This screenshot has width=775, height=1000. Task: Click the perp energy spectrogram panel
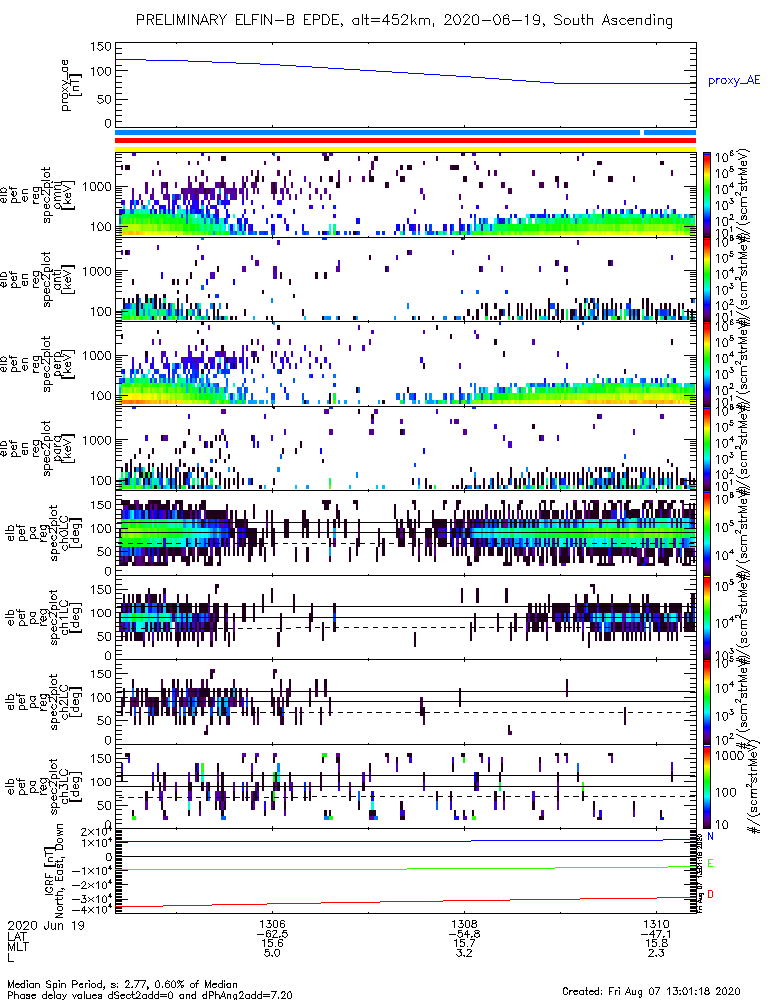(405, 364)
